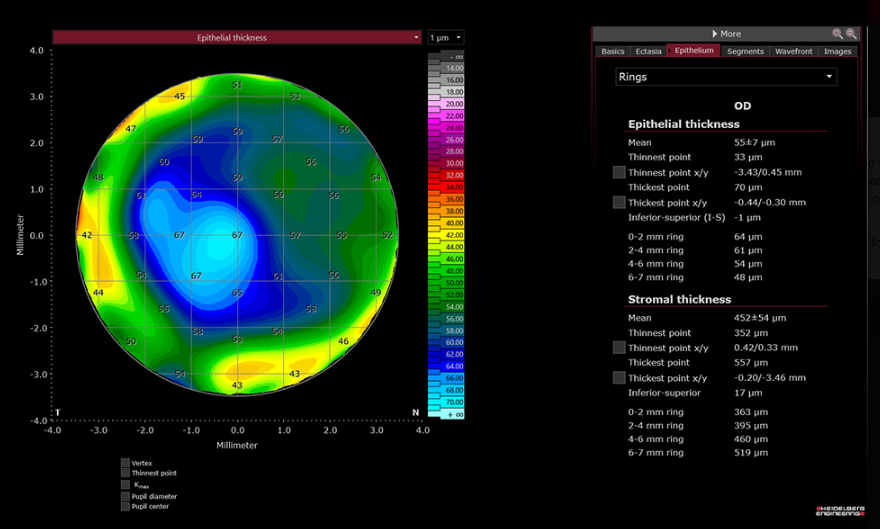Open the Rings display dropdown
The height and width of the screenshot is (529, 880).
pos(725,77)
